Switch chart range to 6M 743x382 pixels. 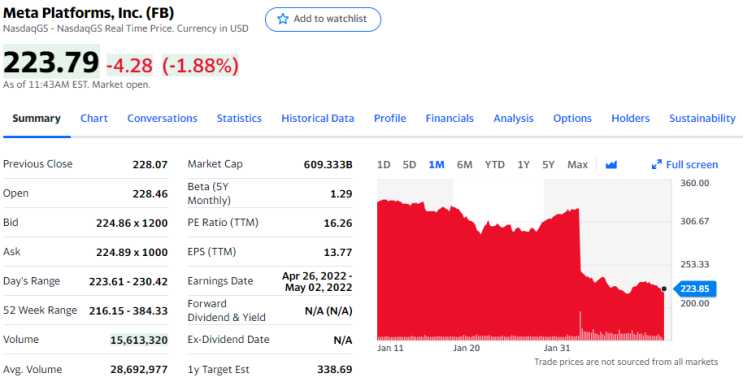(x=464, y=164)
